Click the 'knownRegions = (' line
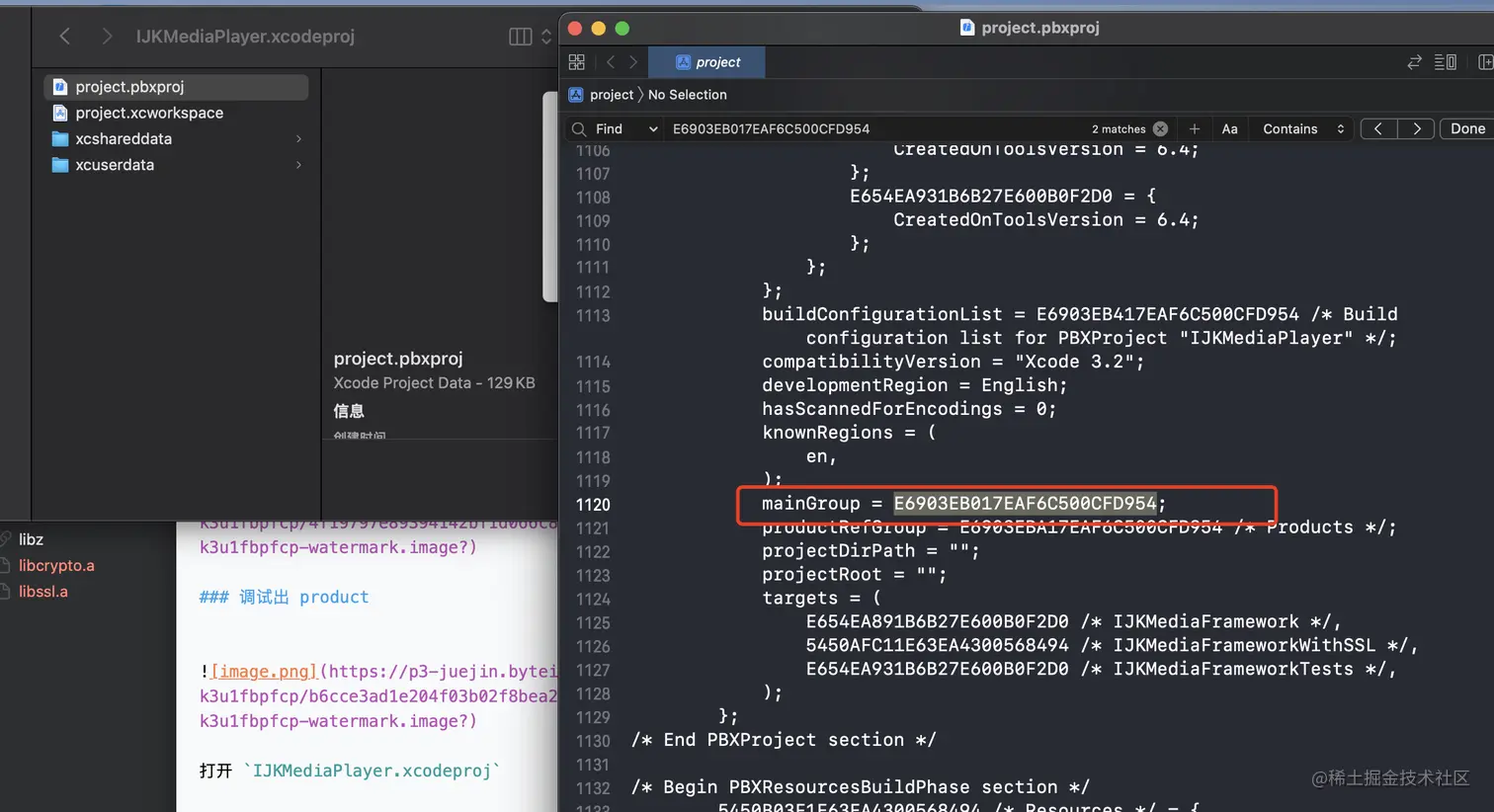 tap(849, 434)
